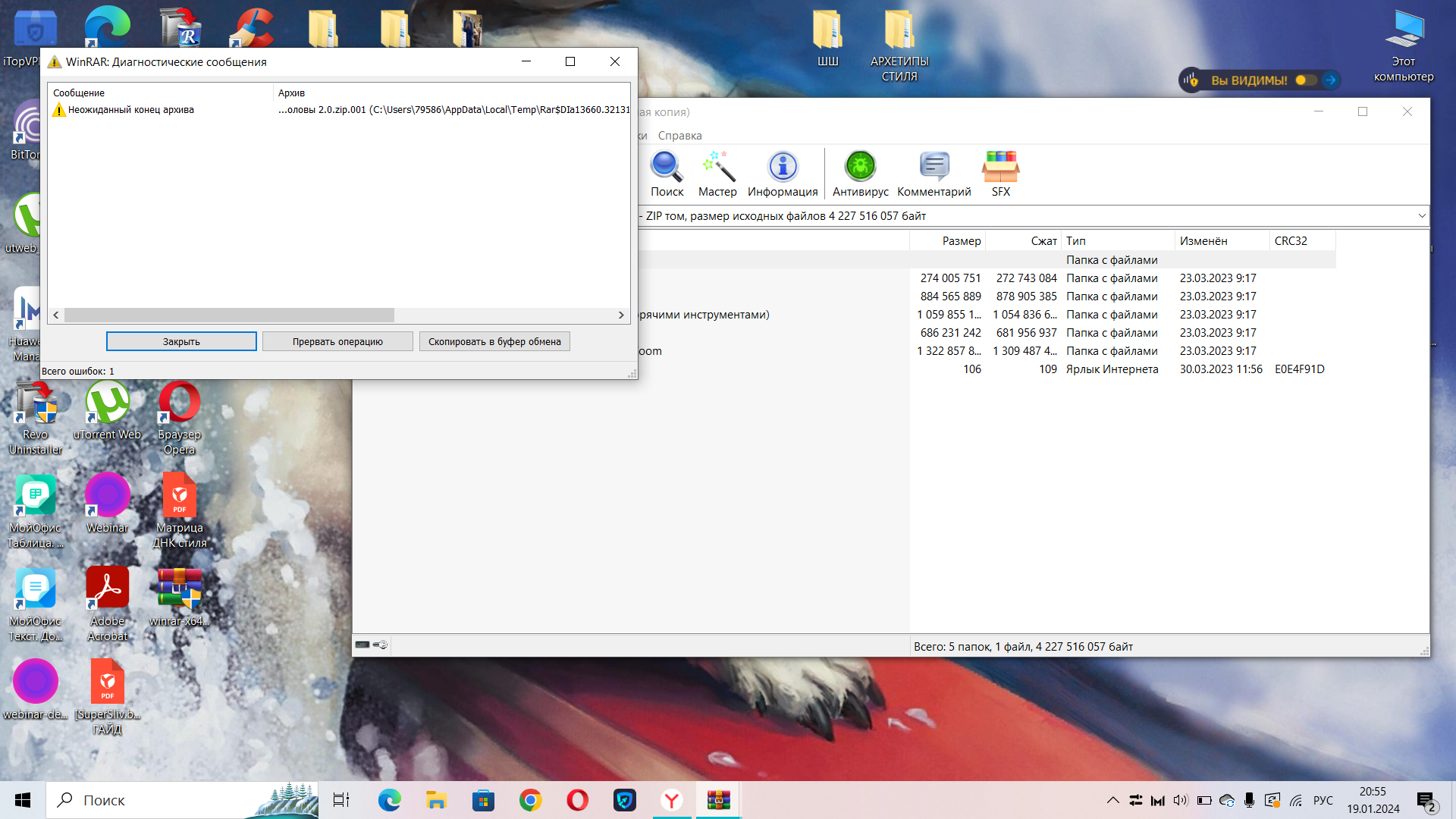
Task: Click the Поиск (Find) toolbar icon in WinRAR
Action: click(x=667, y=173)
